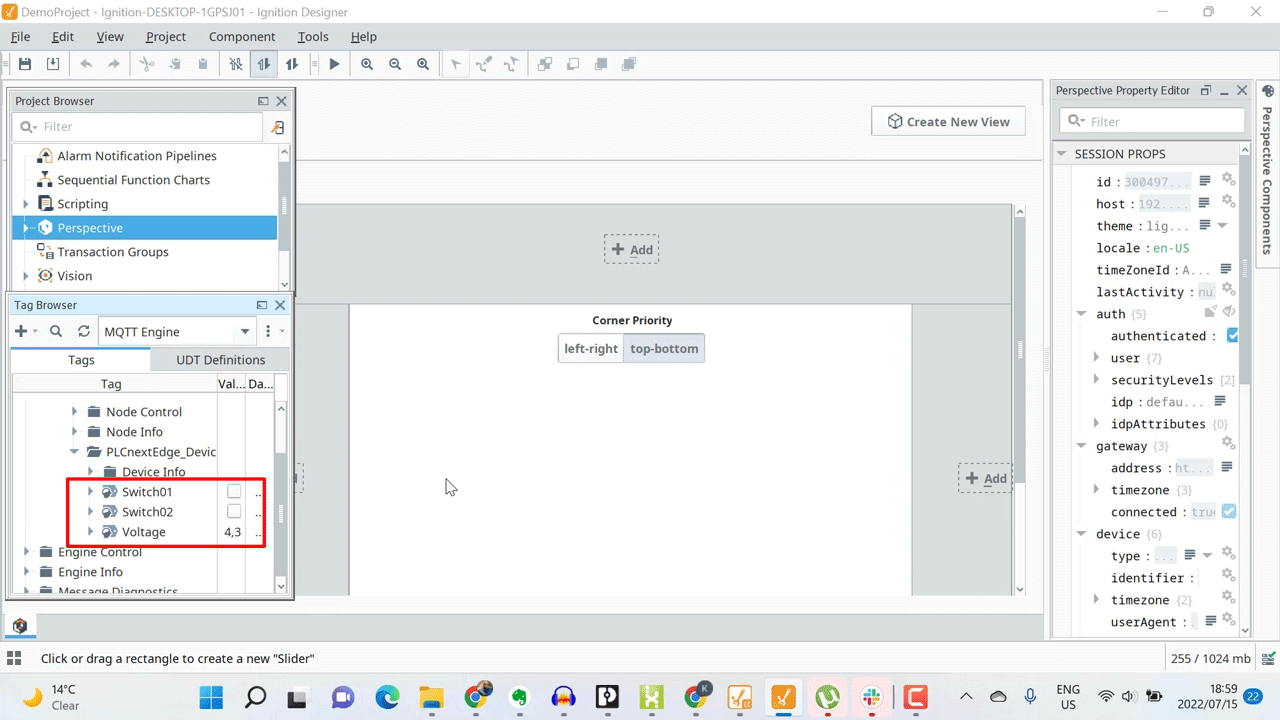Screen dimensions: 1280x720
Task: Select Comm Read-Only mode toolbar icon
Action: pos(264,64)
